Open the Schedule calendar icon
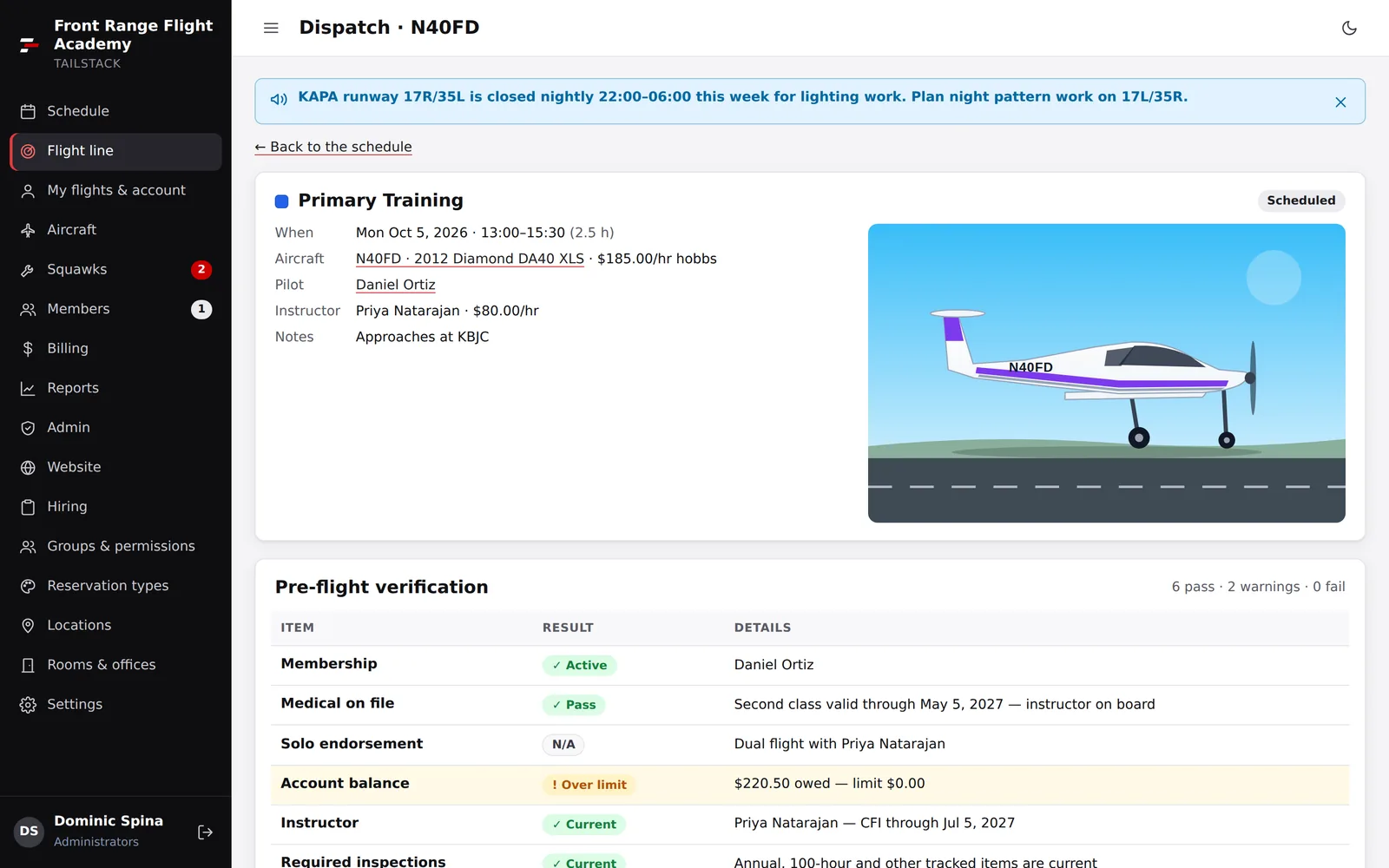The height and width of the screenshot is (868, 1389). (x=28, y=111)
